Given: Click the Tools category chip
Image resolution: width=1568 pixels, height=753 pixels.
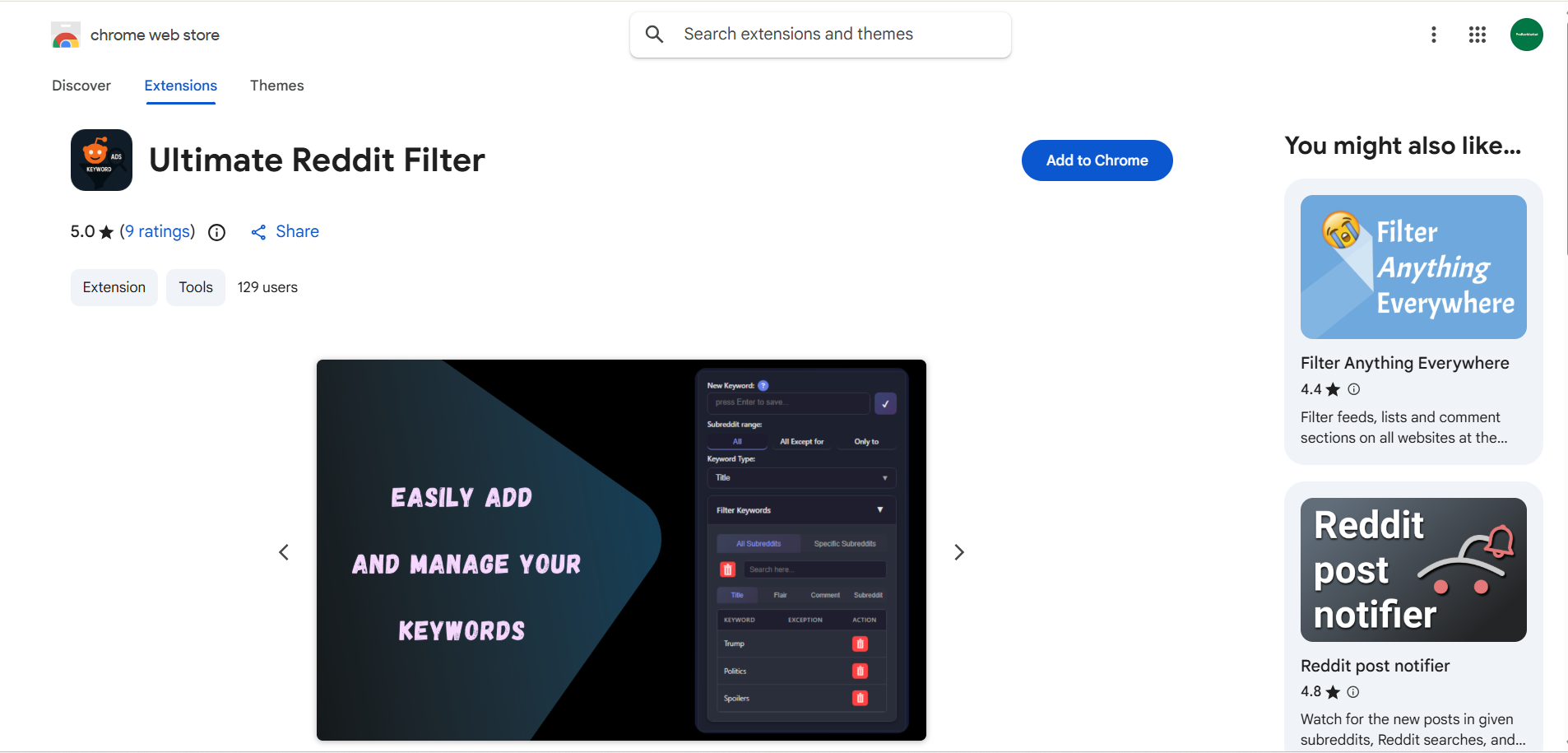Looking at the screenshot, I should pyautogui.click(x=196, y=287).
